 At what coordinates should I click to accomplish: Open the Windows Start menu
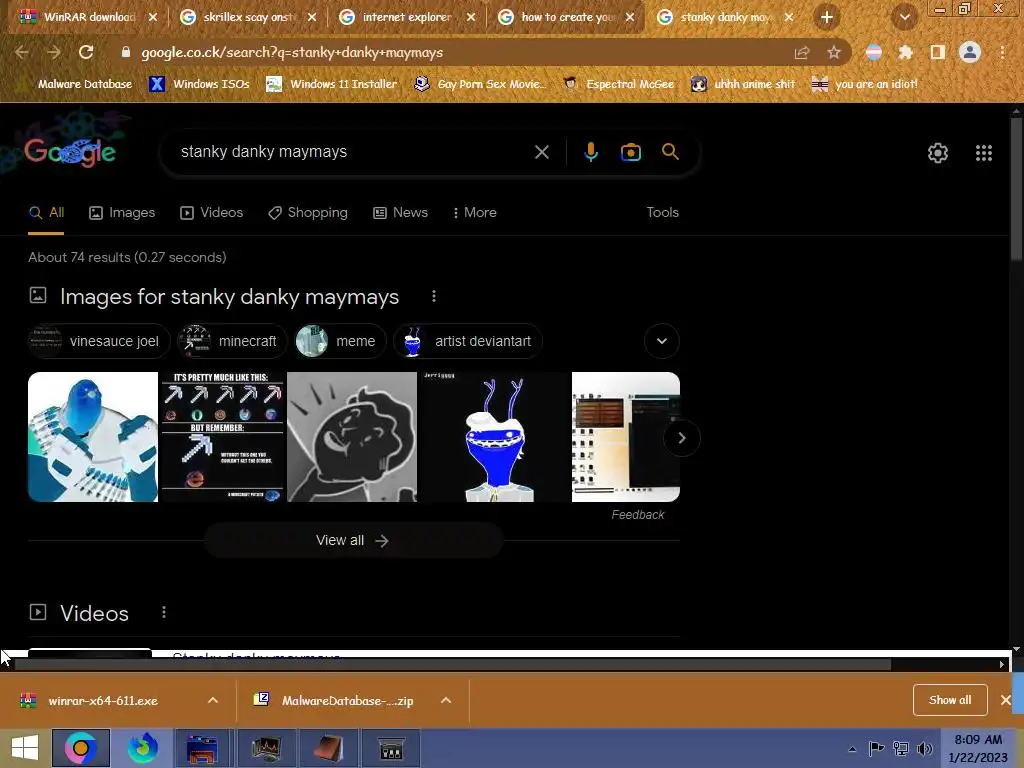coord(24,748)
